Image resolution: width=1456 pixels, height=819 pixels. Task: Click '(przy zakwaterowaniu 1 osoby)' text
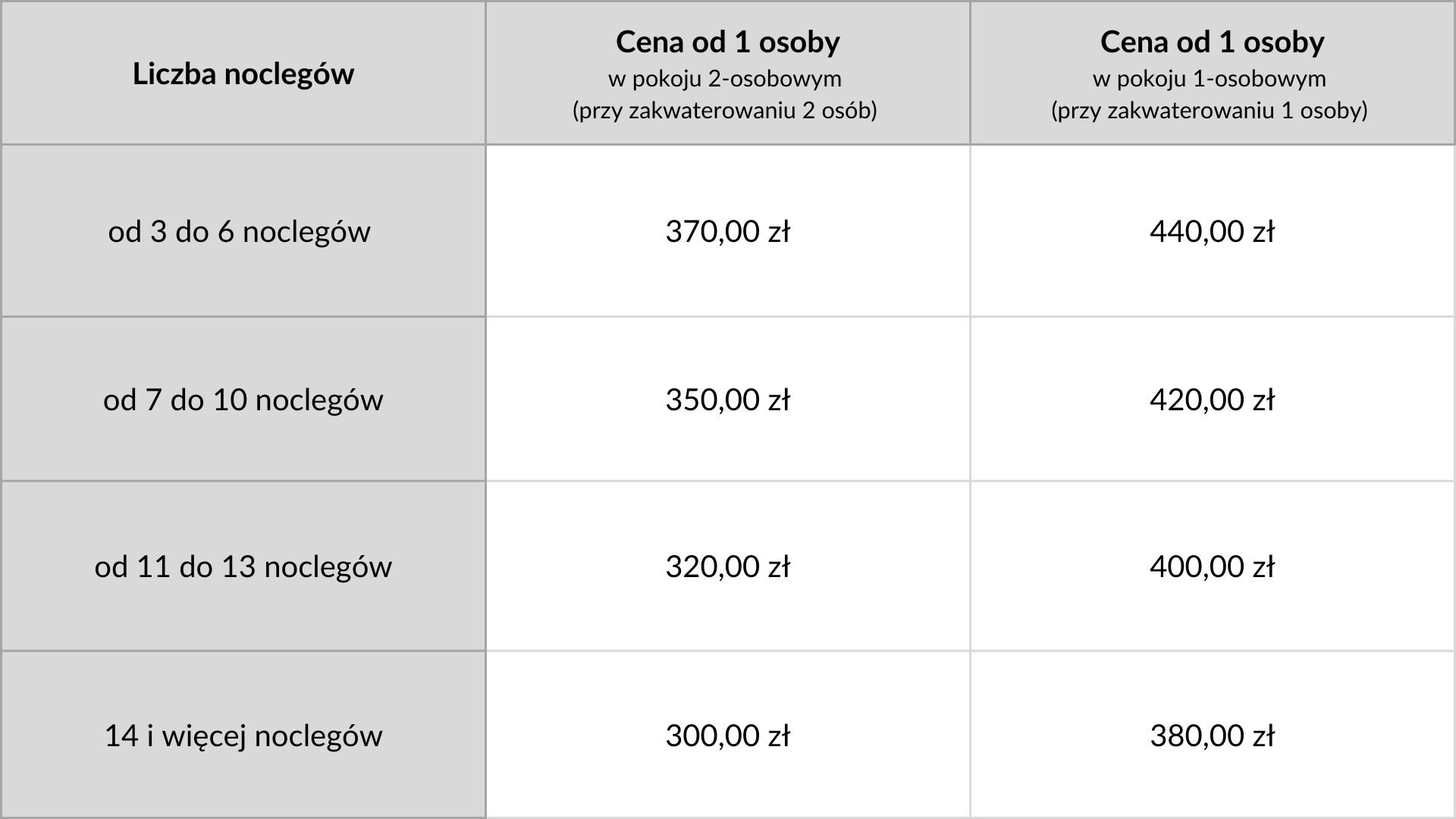click(1210, 111)
